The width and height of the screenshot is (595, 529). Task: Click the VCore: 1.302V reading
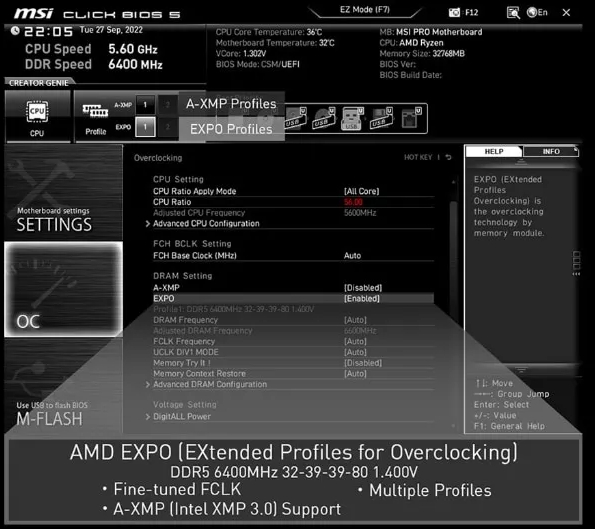point(241,54)
